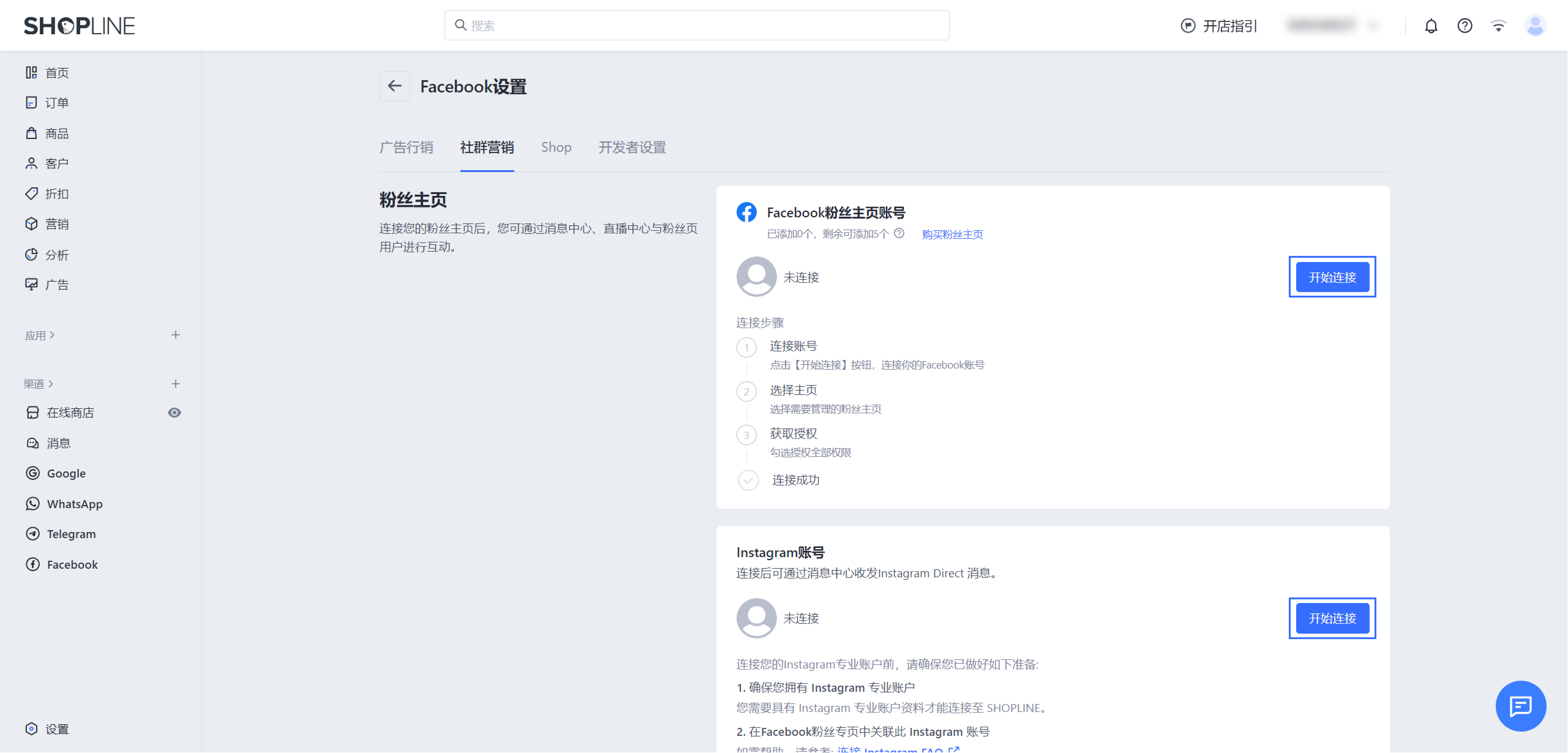Viewport: 1568px width, 753px height.
Task: Click the Instagram unconnected avatar
Action: click(757, 619)
